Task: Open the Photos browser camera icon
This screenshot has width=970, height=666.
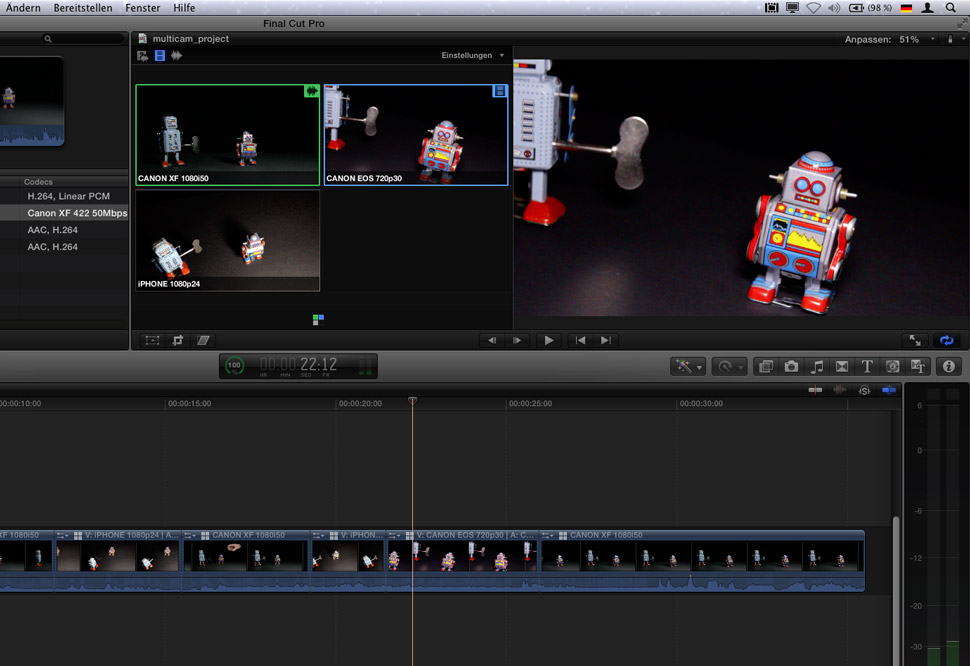Action: pos(791,367)
